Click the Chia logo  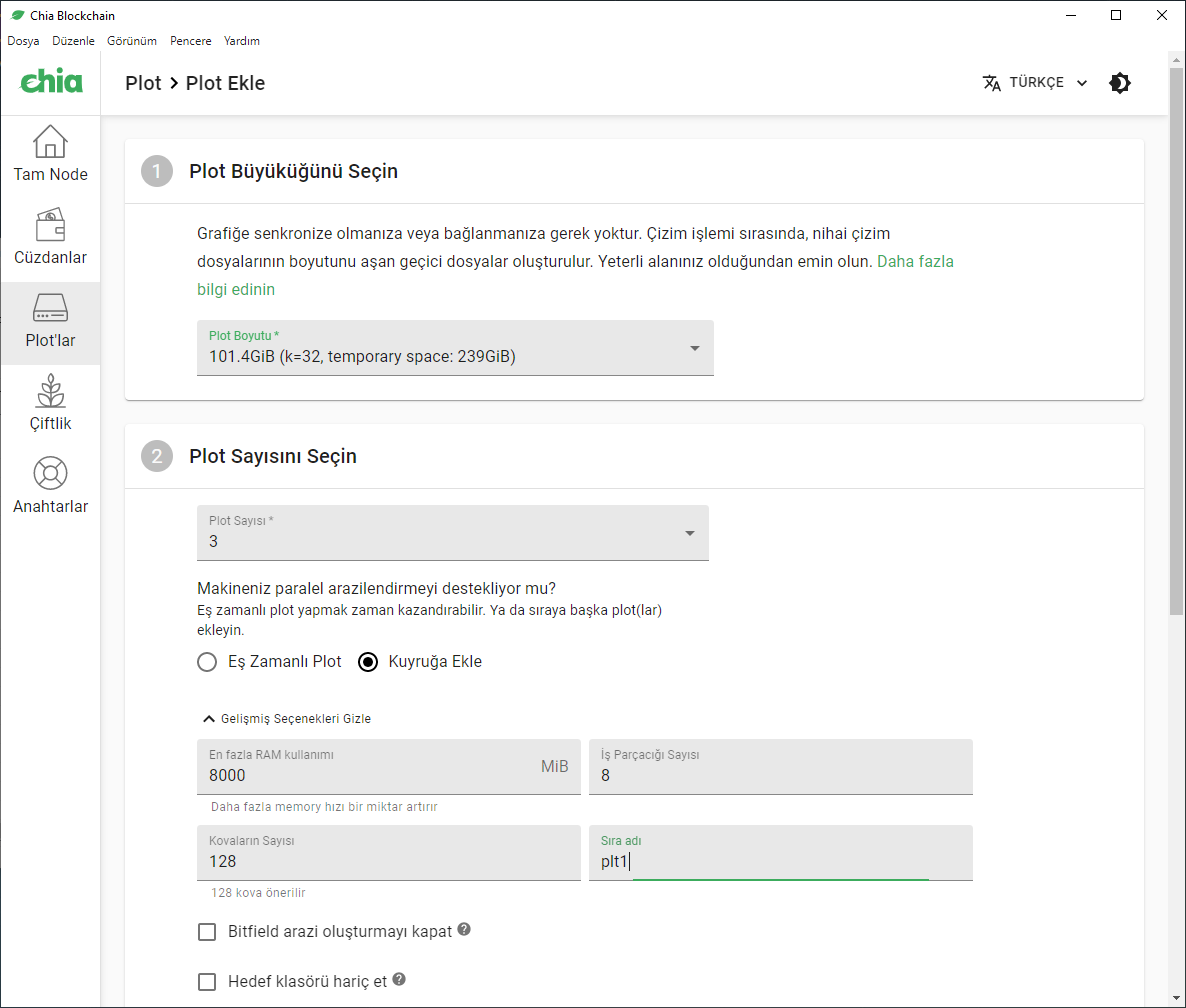point(51,82)
